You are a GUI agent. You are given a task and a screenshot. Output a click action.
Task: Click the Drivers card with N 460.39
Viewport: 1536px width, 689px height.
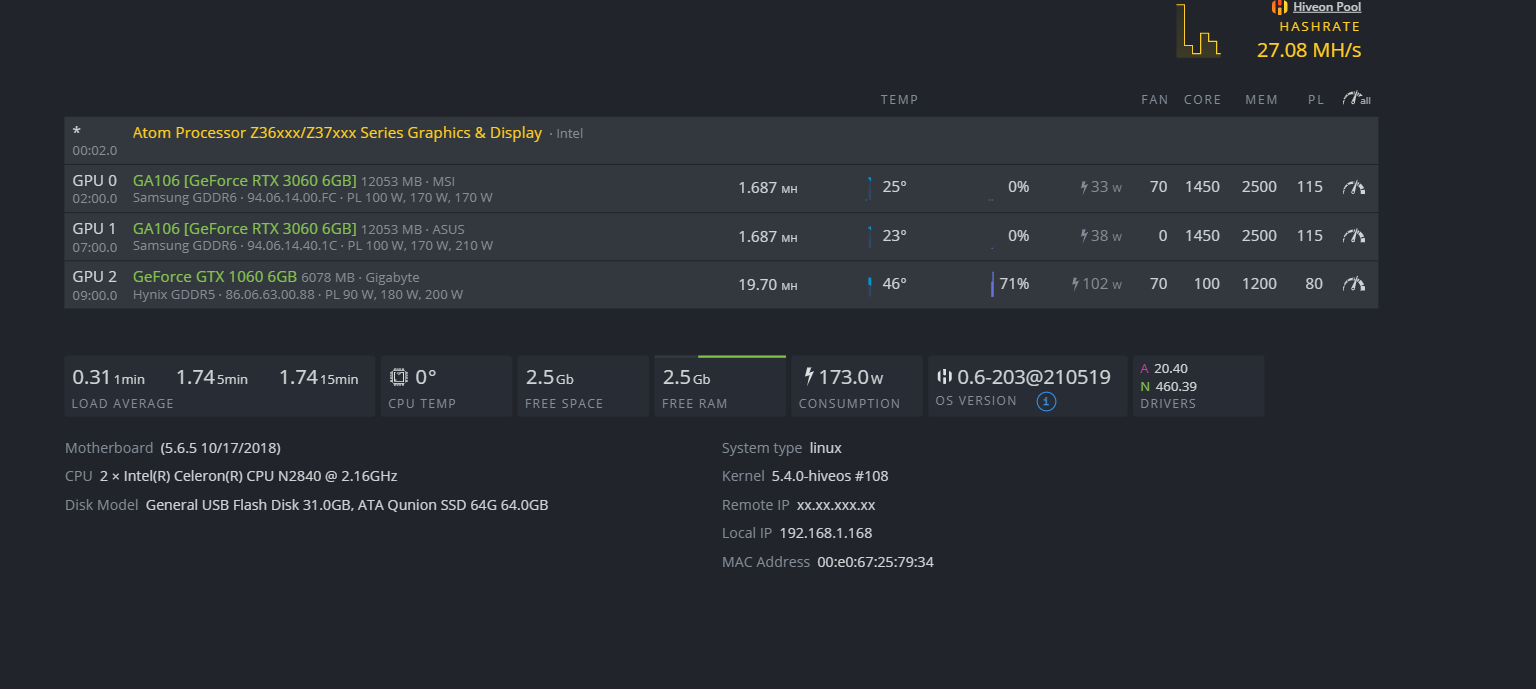coord(1198,386)
